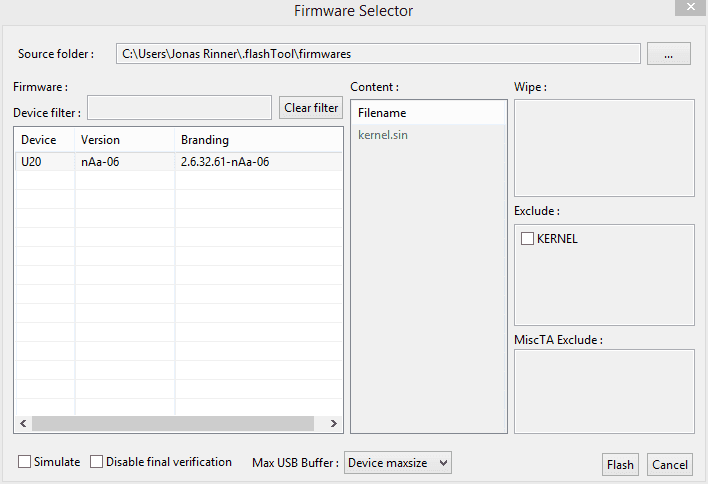708x484 pixels.
Task: Click the Branding column header
Action: click(258, 140)
